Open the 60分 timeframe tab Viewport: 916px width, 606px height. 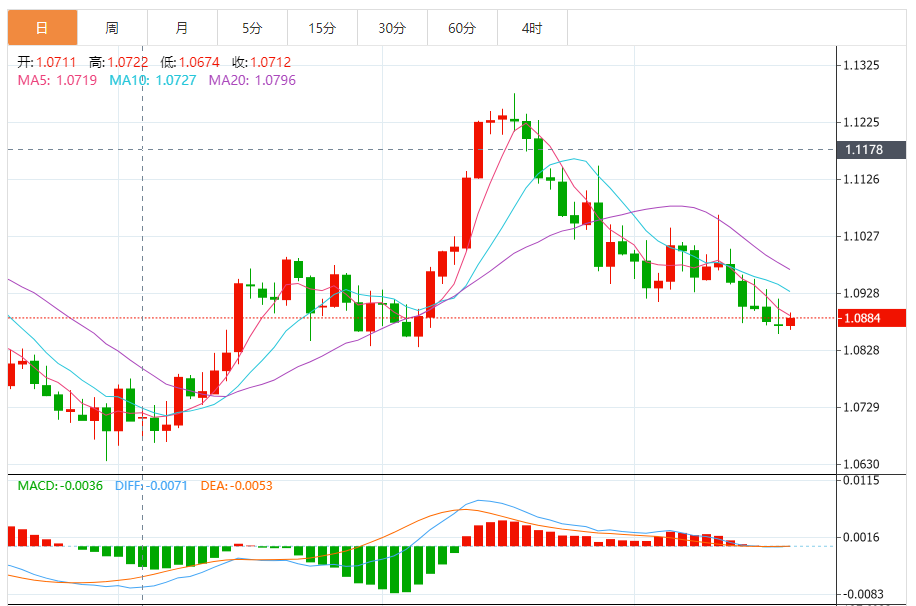coord(463,27)
